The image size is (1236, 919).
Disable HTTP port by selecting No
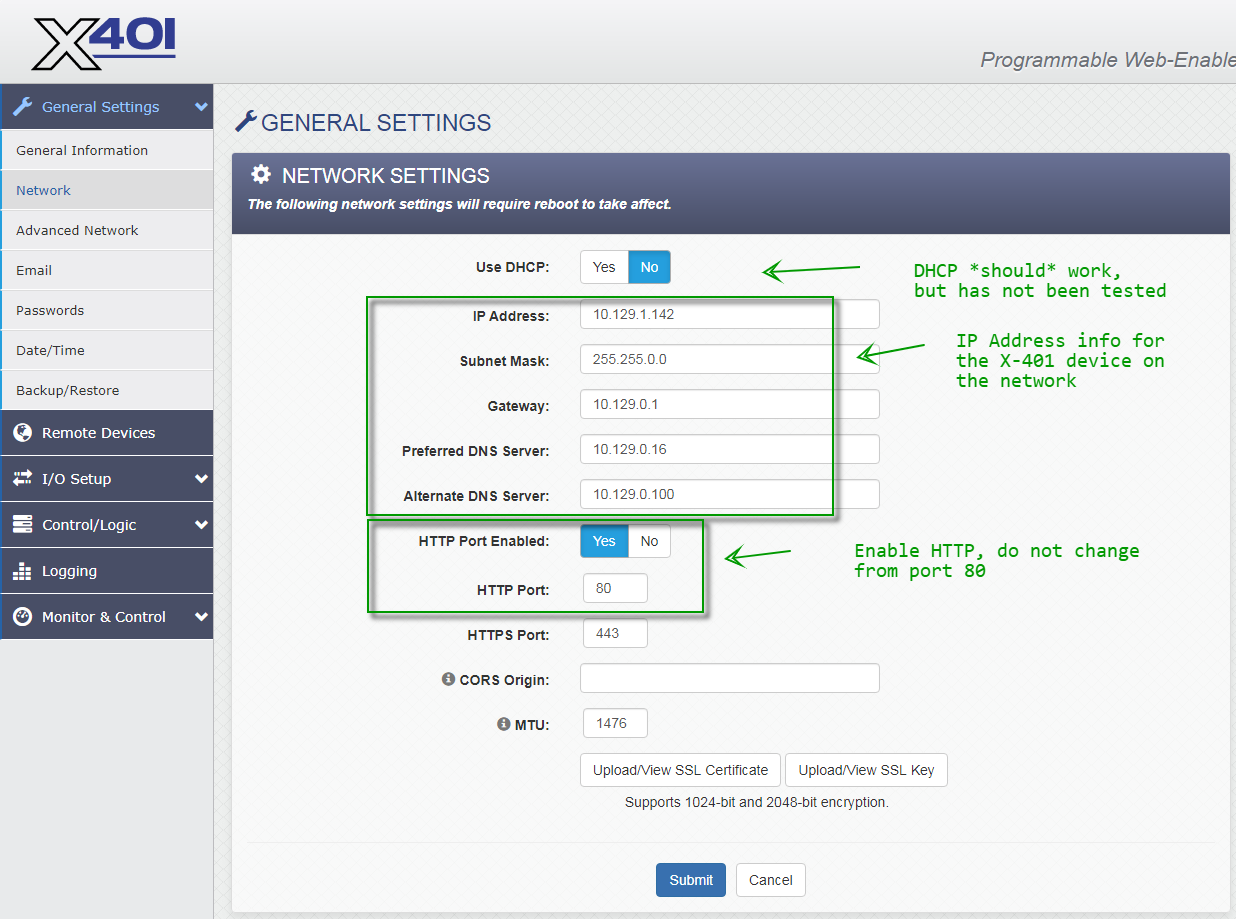click(x=650, y=541)
